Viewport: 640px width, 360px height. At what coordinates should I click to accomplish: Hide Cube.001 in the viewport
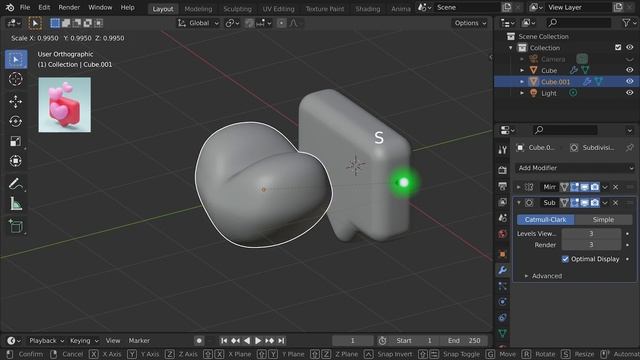tap(630, 82)
